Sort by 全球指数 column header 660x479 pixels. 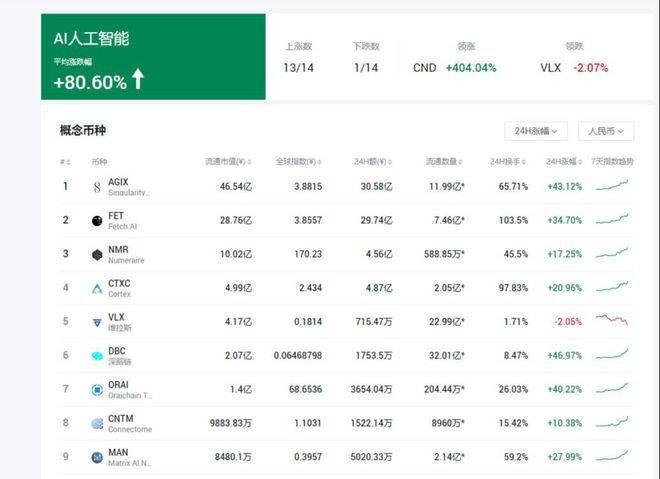[x=298, y=161]
